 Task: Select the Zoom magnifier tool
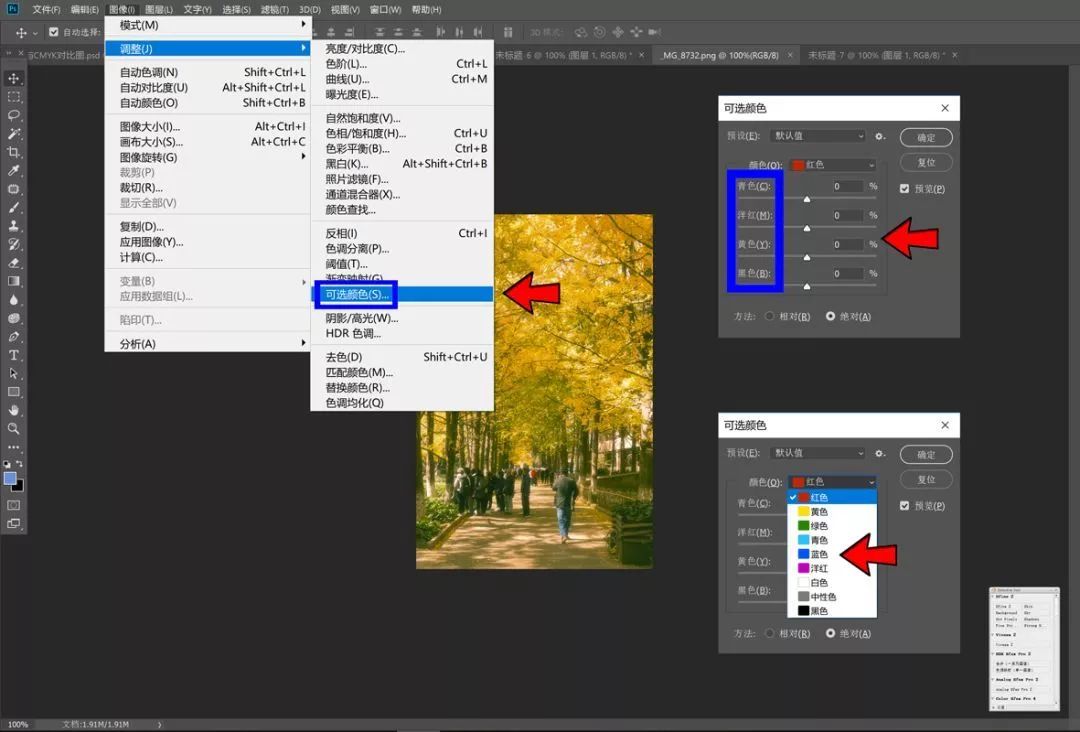click(14, 429)
